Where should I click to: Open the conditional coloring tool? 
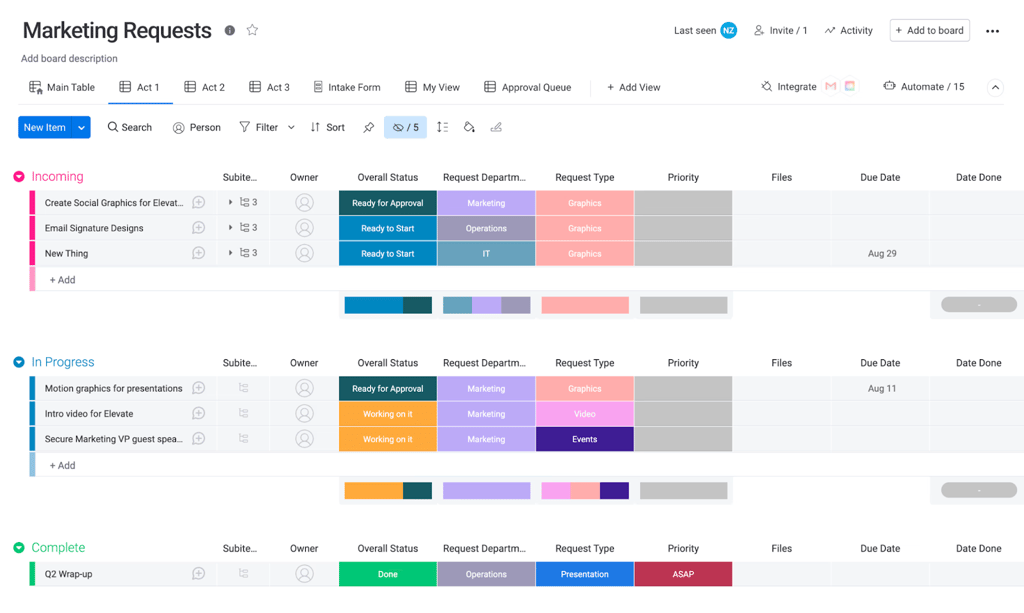[x=469, y=127]
